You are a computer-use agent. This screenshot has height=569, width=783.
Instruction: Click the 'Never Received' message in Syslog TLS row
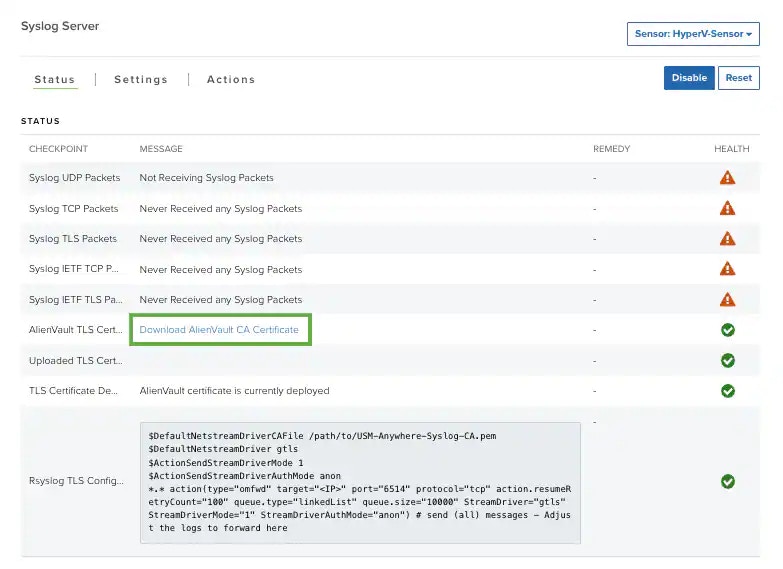(x=221, y=239)
